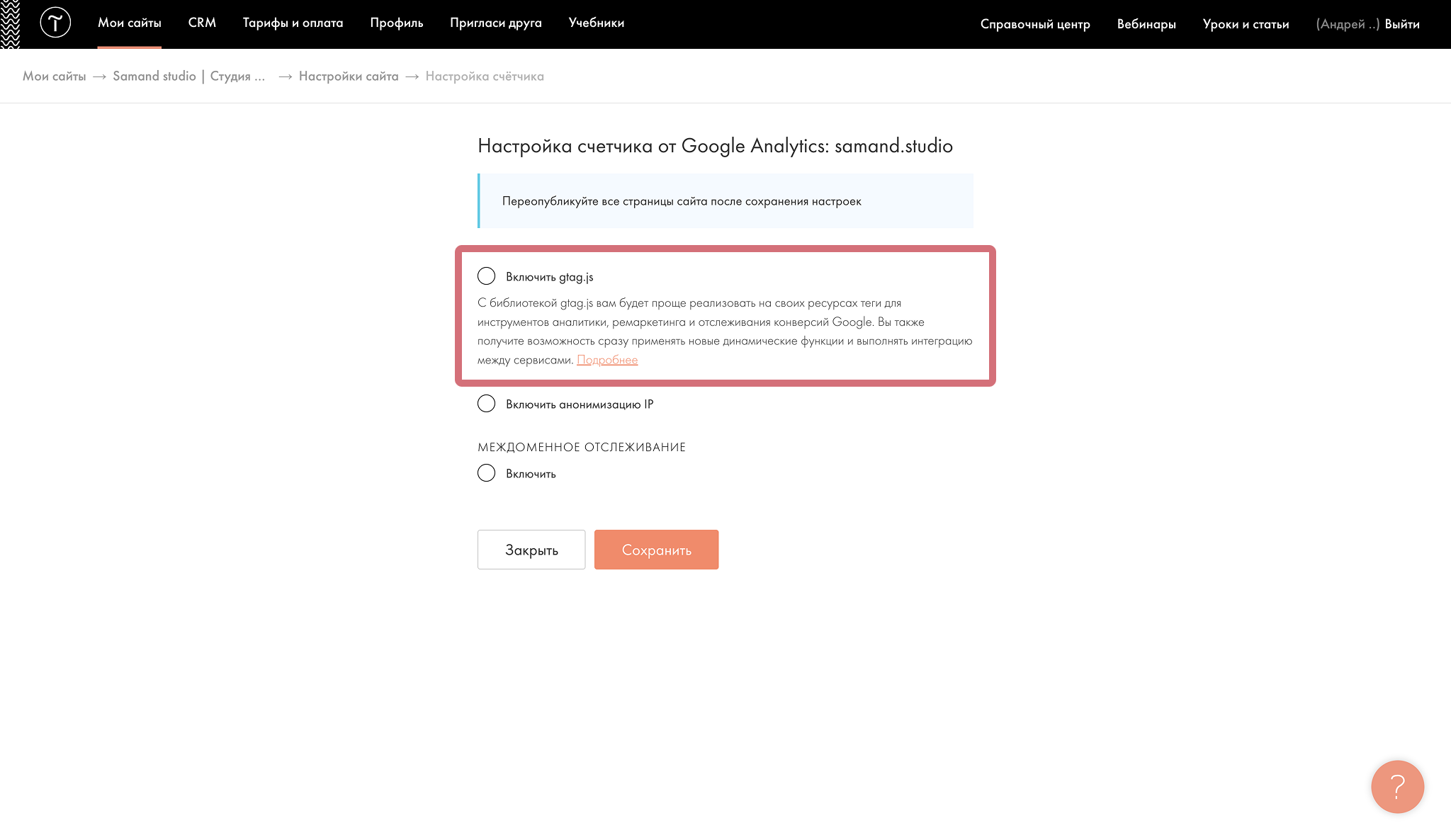Viewport: 1451px width, 840px height.
Task: Save settings with Сохранить button
Action: pyautogui.click(x=656, y=550)
